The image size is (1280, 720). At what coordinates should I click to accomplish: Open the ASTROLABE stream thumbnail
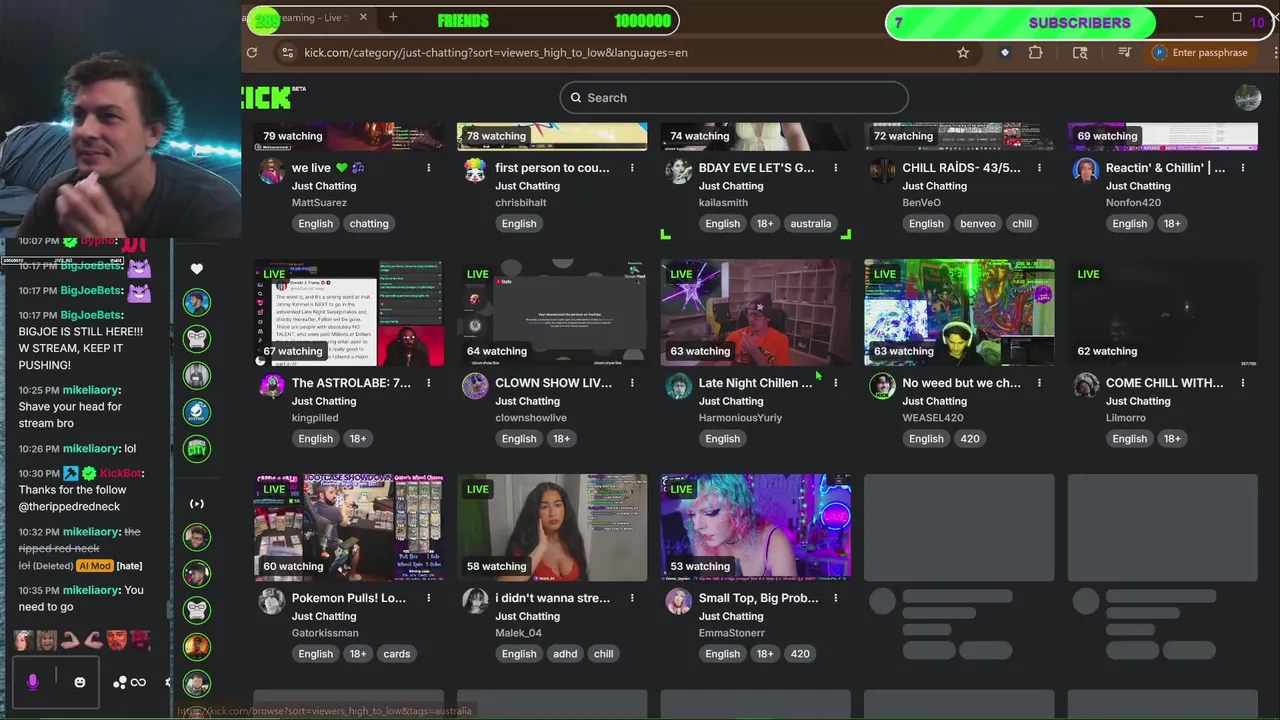(x=349, y=313)
